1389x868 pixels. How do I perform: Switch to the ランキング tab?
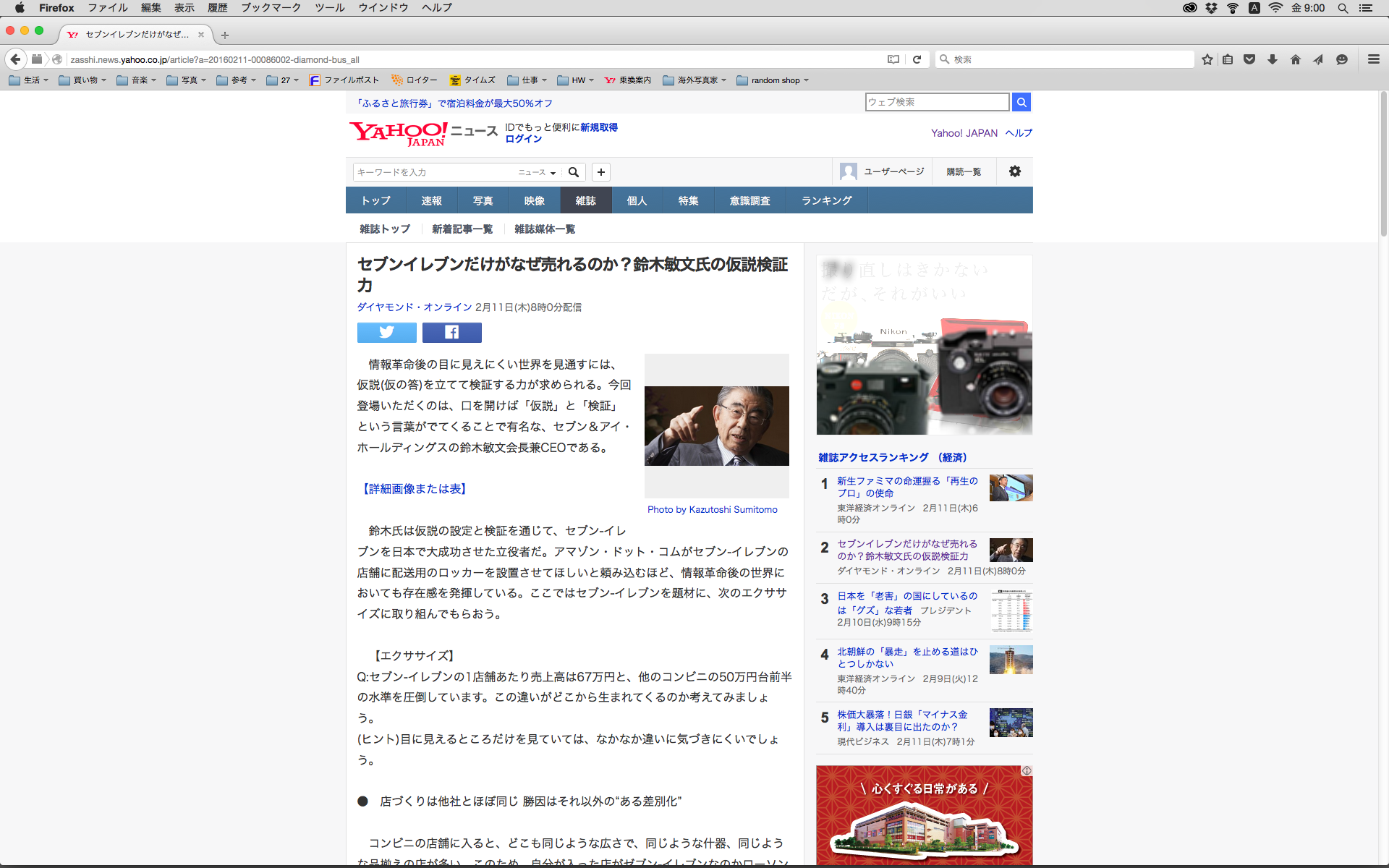point(826,200)
